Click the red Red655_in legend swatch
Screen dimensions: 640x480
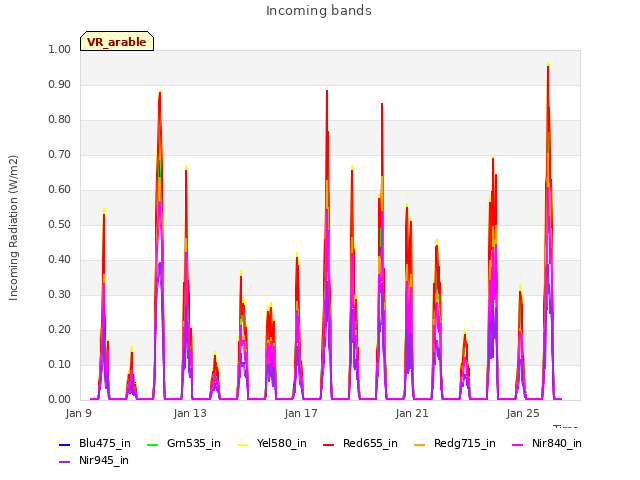329,444
